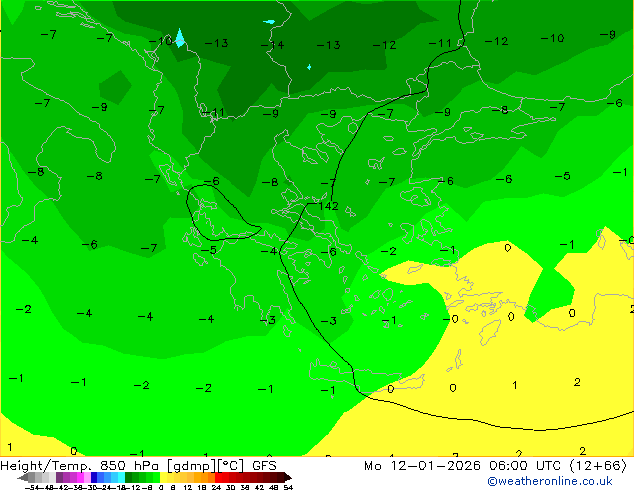Click the grey arrow at legend's cold end
634x490 pixels.
tap(23, 478)
